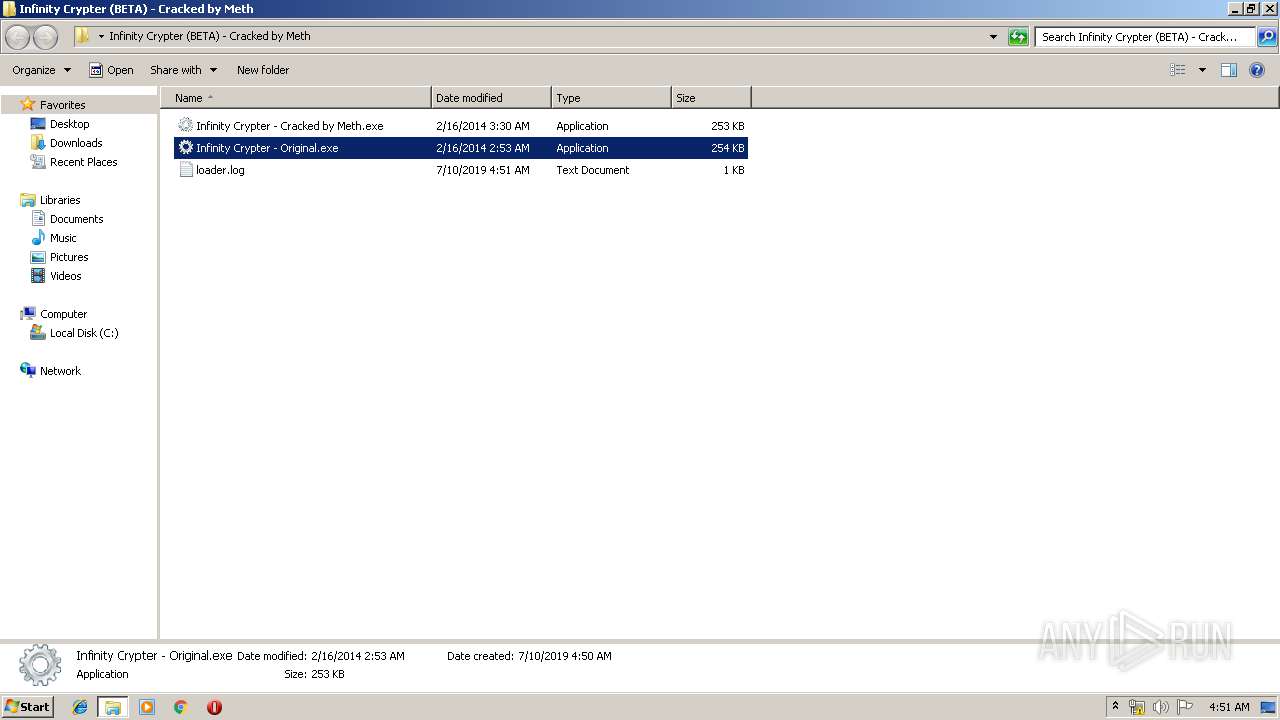
Task: Click Windows Explorer taskbar icon
Action: point(113,707)
